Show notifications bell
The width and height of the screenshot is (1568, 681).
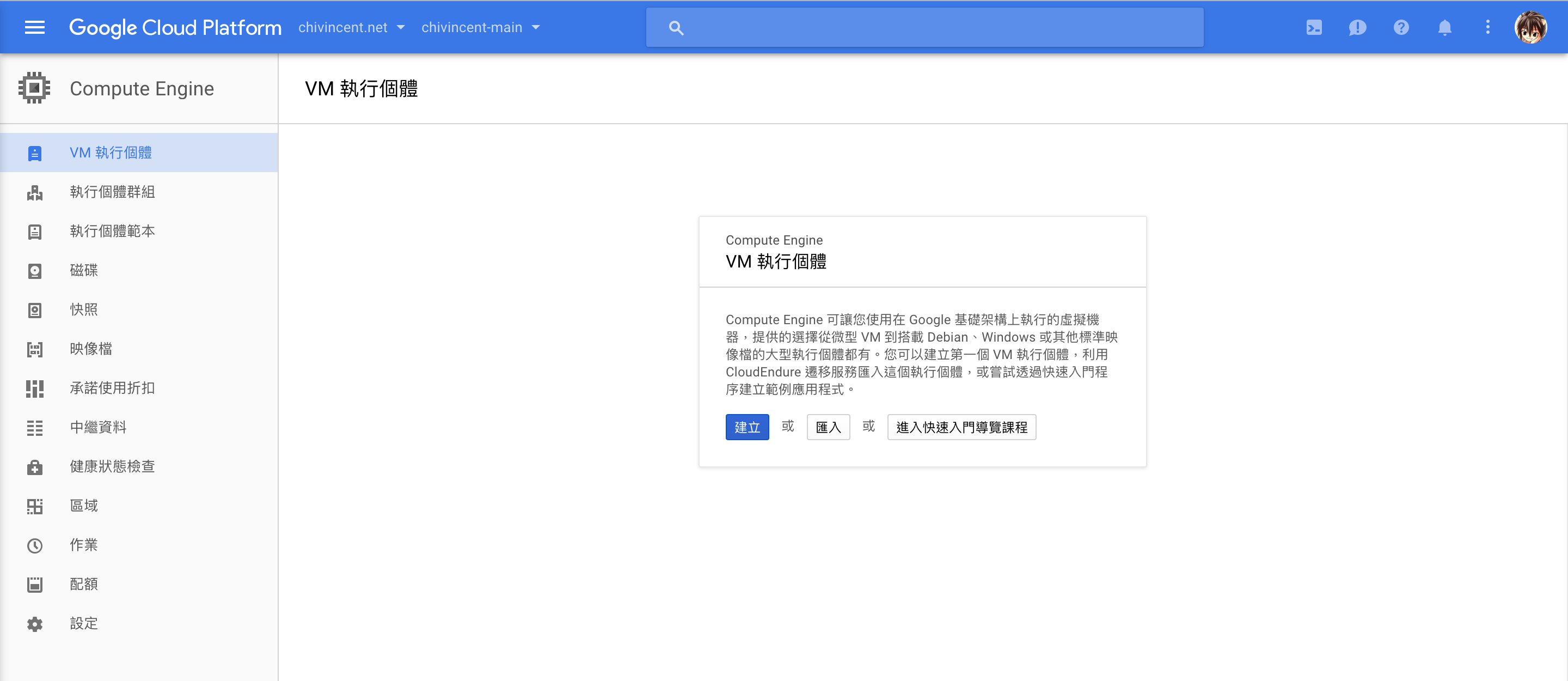pos(1444,27)
